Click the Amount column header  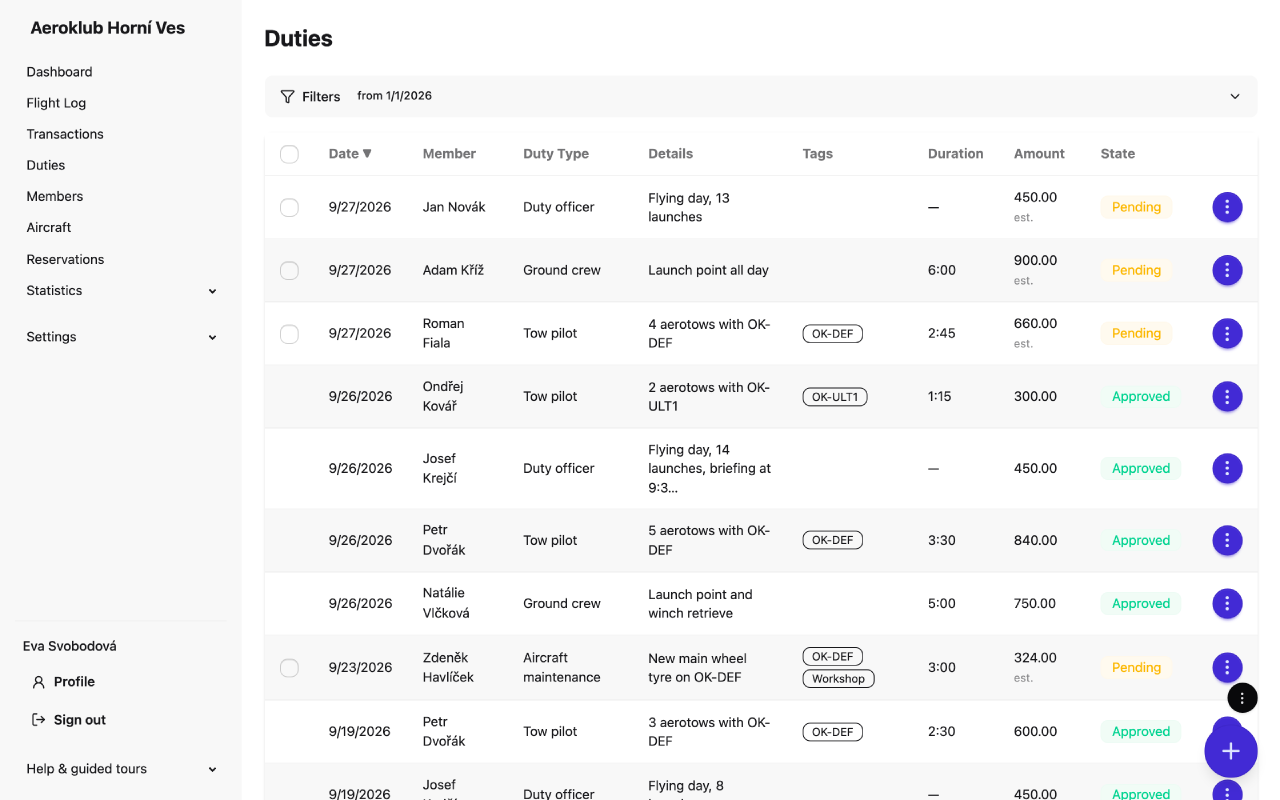coord(1039,154)
